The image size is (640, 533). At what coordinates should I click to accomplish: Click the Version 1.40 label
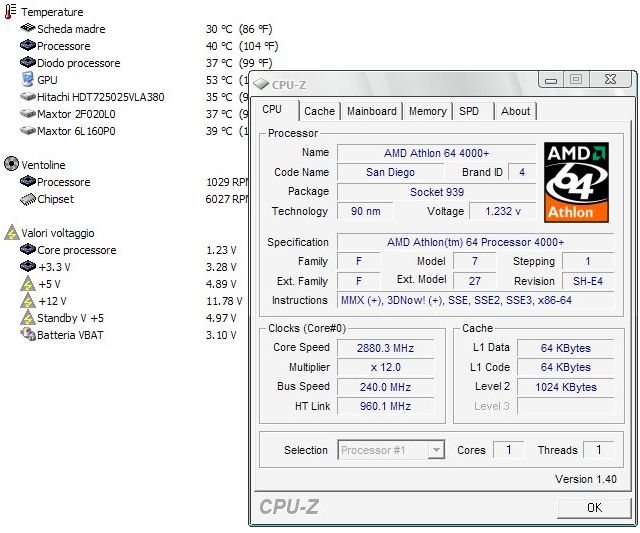coord(586,479)
